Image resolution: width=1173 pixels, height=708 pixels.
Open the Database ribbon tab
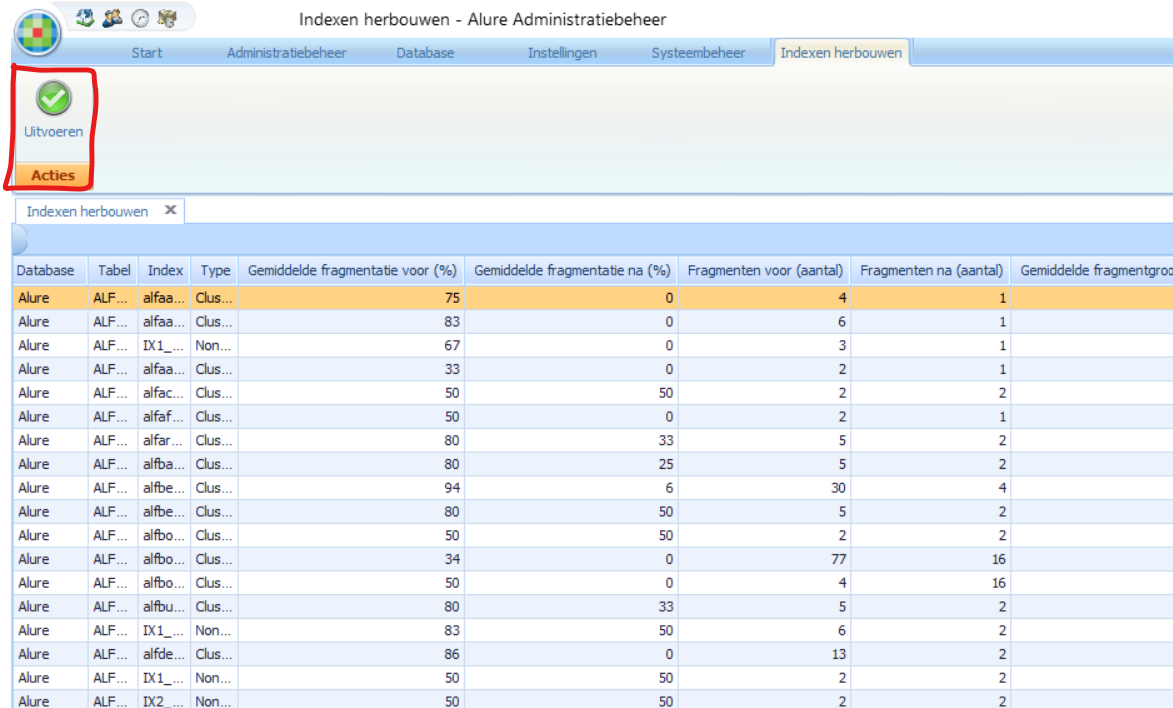pos(425,53)
